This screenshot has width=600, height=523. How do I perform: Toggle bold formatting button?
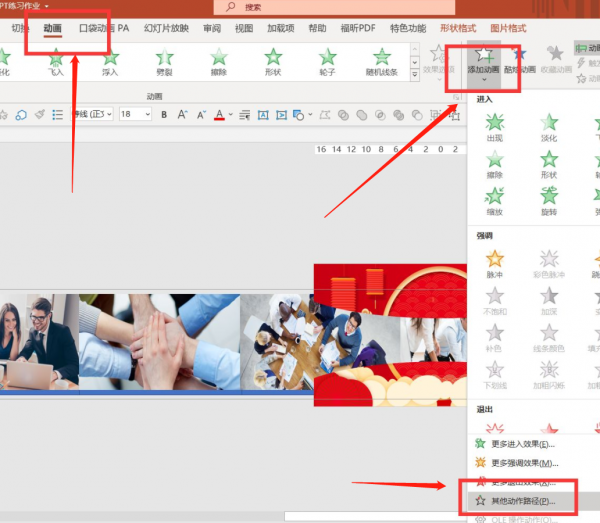pyautogui.click(x=164, y=114)
